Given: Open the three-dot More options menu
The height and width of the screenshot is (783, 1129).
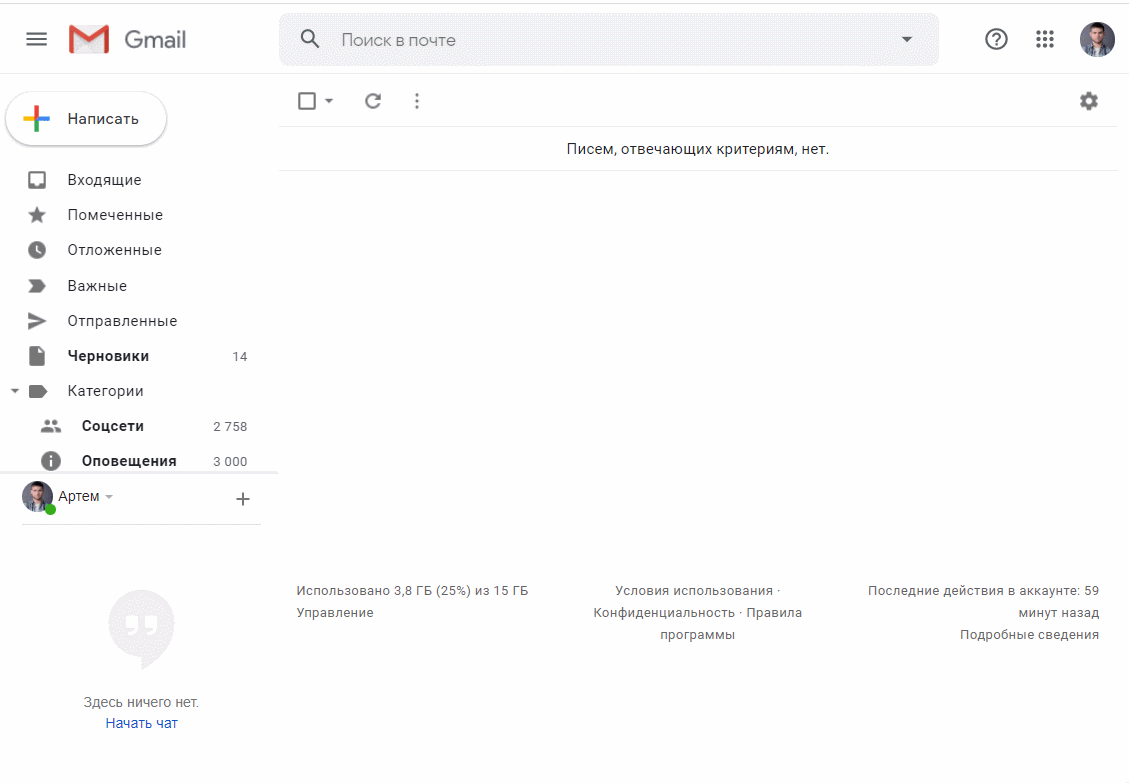Looking at the screenshot, I should 417,101.
